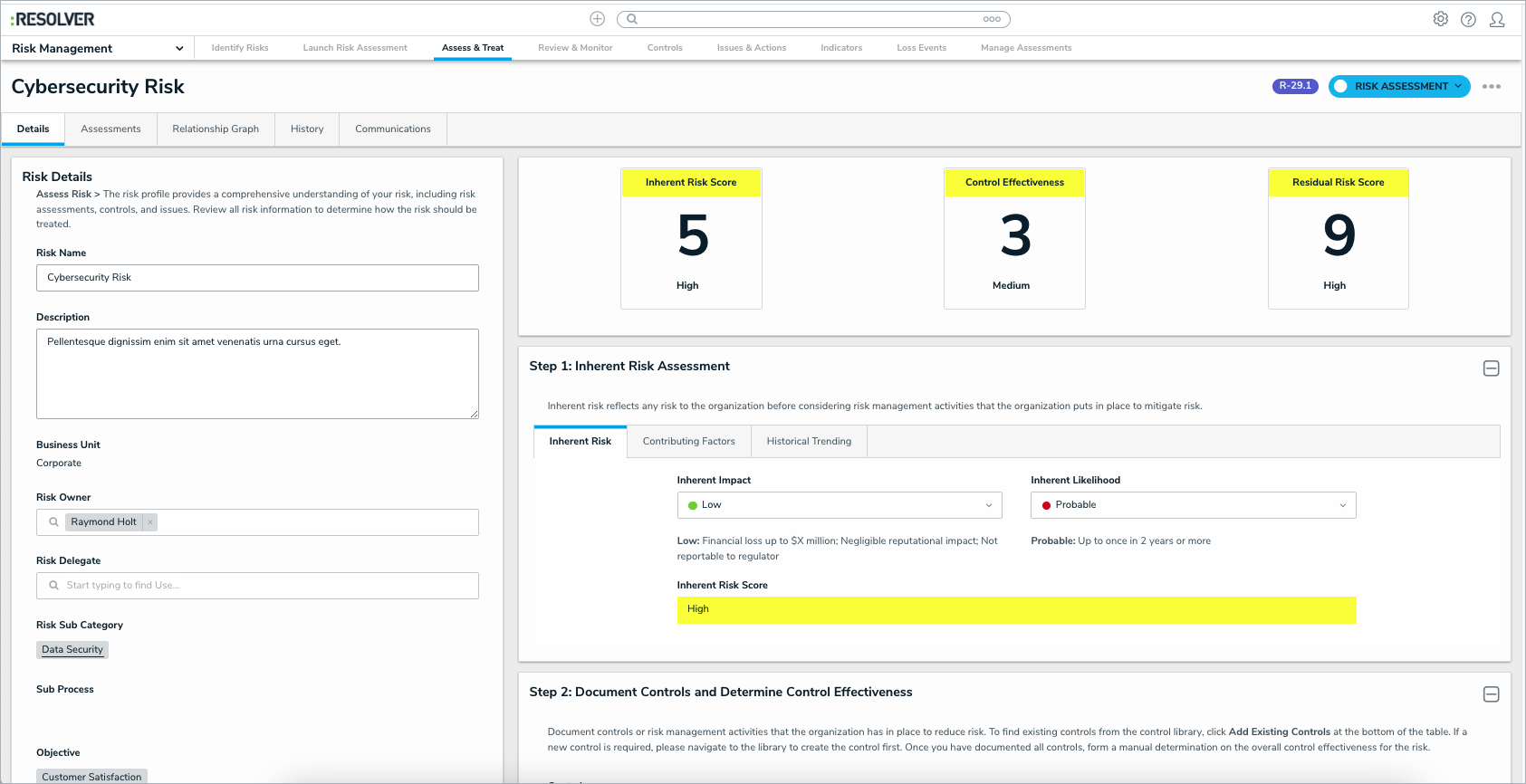Collapse Step 1 Inherent Risk Assessment section
This screenshot has width=1526, height=784.
pos(1491,368)
